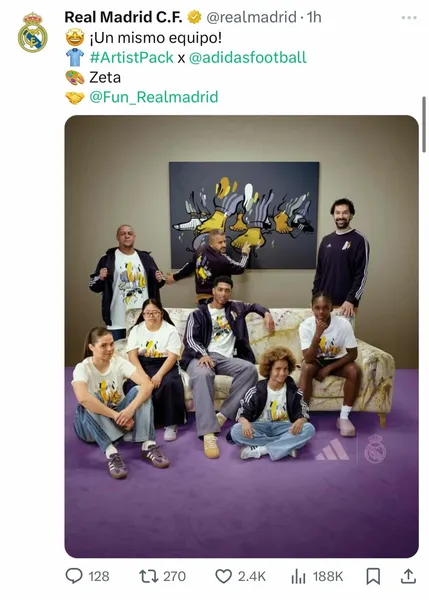
Task: Click the reply speech bubble icon
Action: [x=74, y=576]
